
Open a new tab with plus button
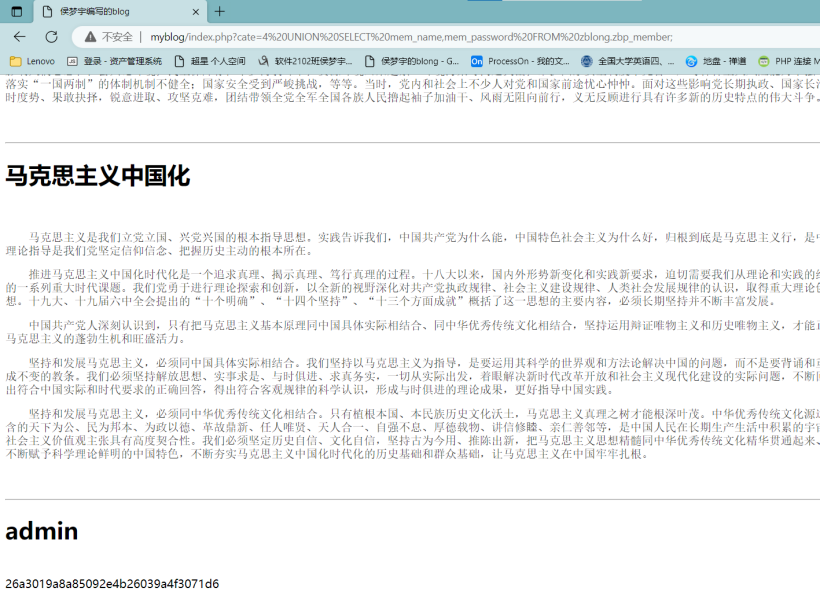click(220, 12)
